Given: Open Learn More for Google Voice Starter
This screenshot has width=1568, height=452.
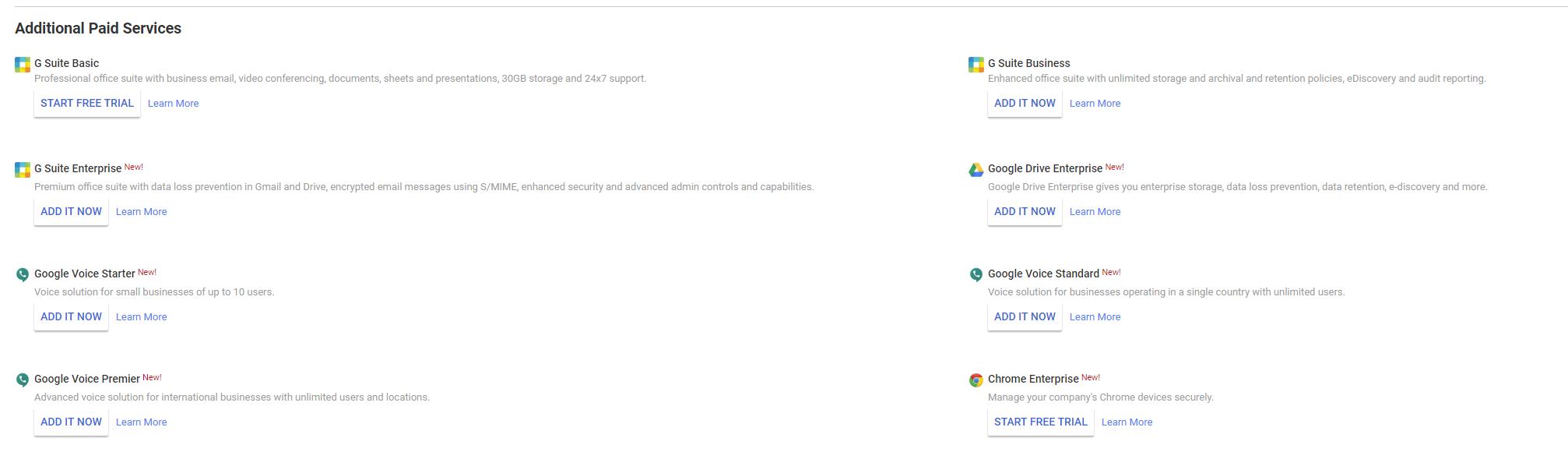Looking at the screenshot, I should pyautogui.click(x=142, y=317).
